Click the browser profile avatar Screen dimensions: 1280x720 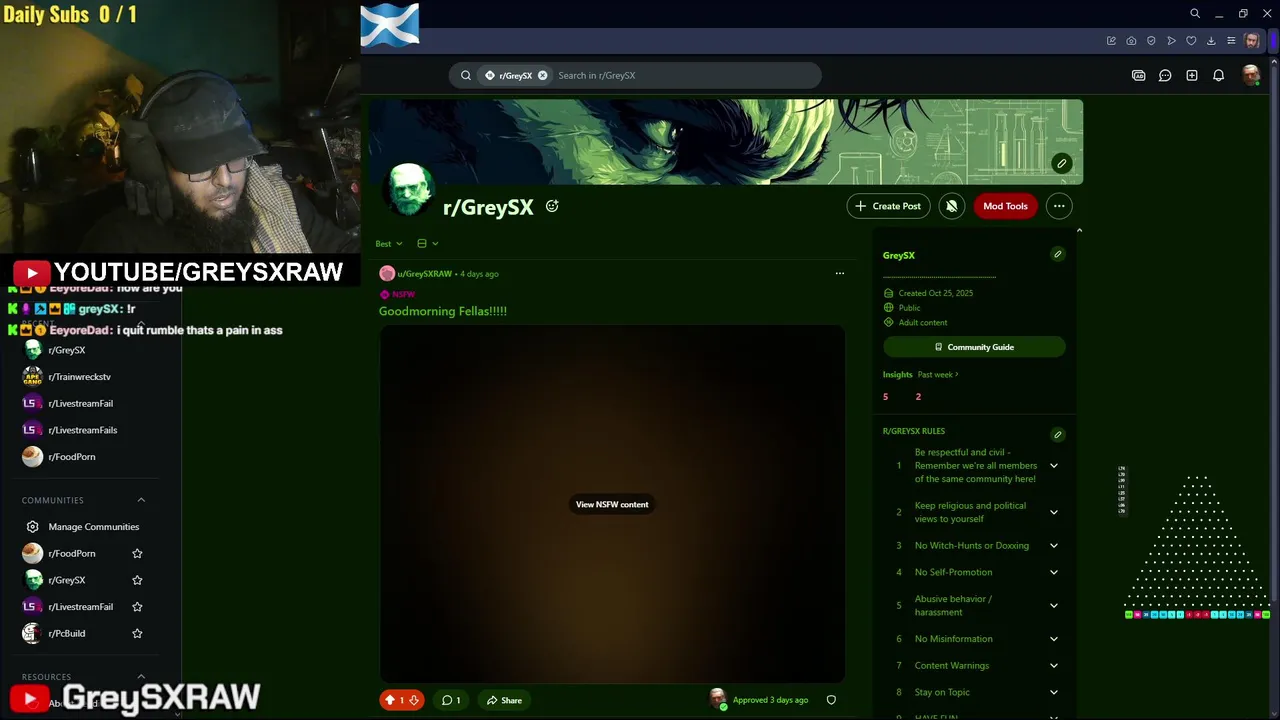click(1252, 41)
